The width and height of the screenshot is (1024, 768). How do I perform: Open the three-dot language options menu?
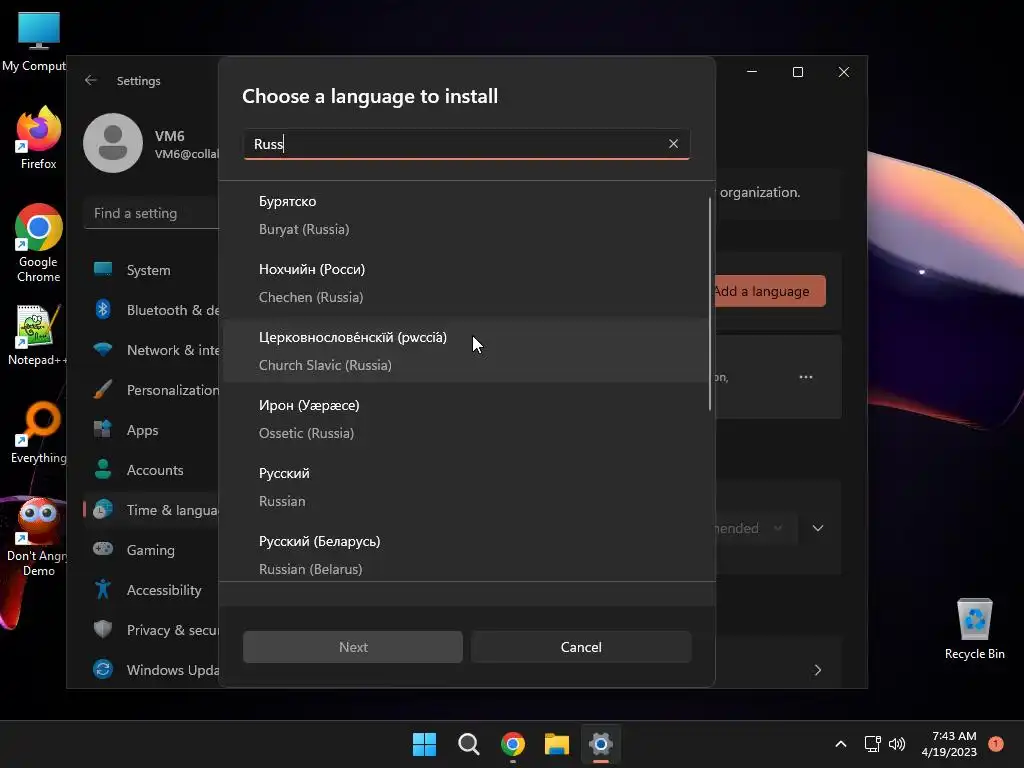tap(806, 377)
